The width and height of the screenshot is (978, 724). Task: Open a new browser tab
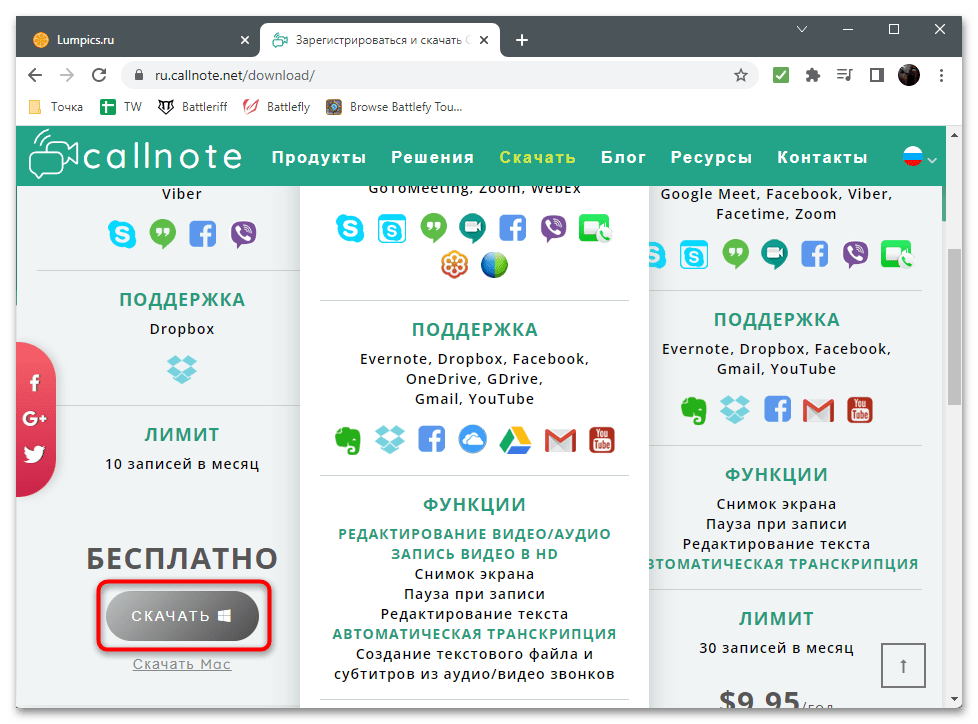(x=522, y=40)
